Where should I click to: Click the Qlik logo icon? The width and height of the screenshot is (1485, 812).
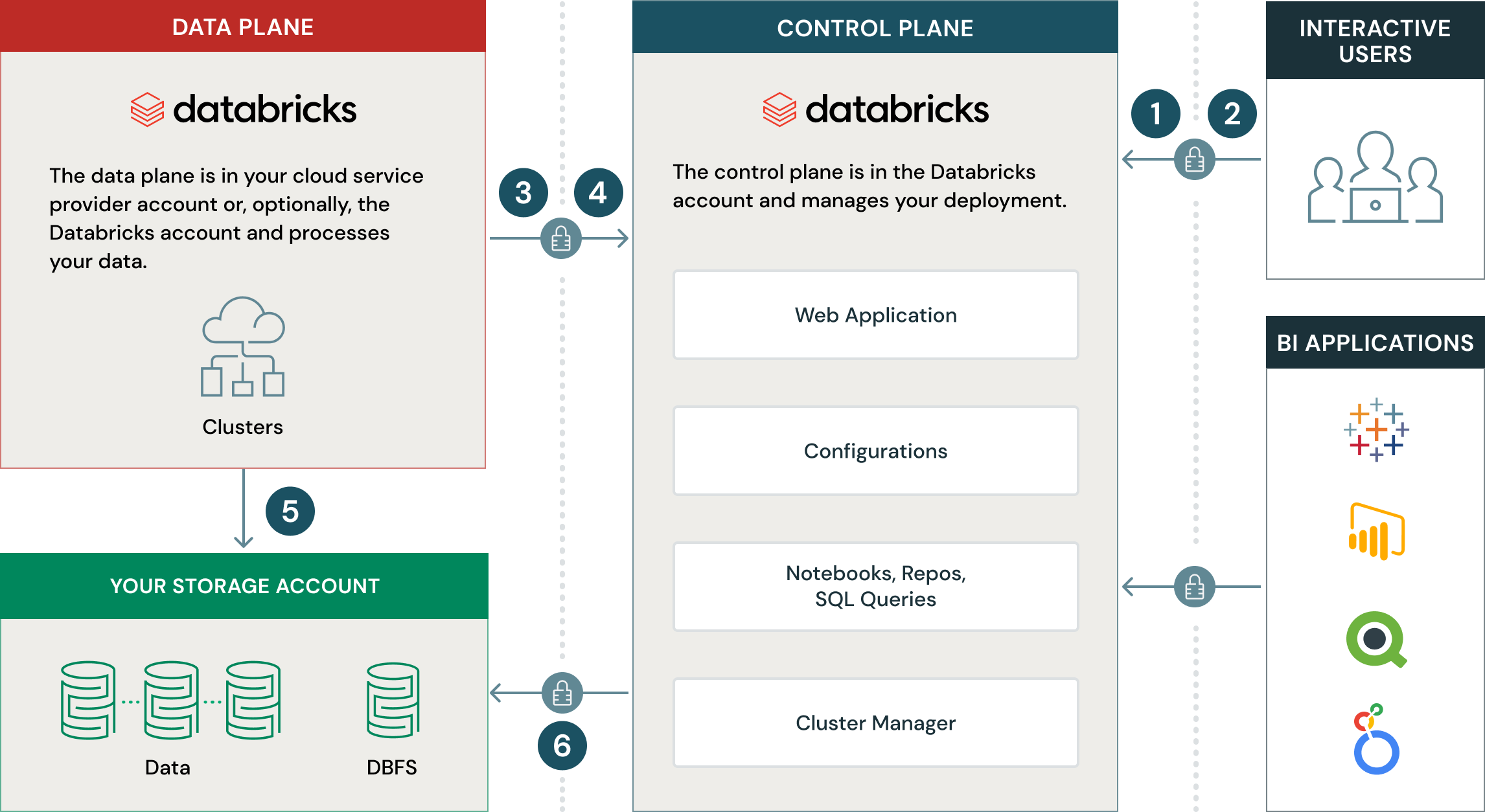1376,640
